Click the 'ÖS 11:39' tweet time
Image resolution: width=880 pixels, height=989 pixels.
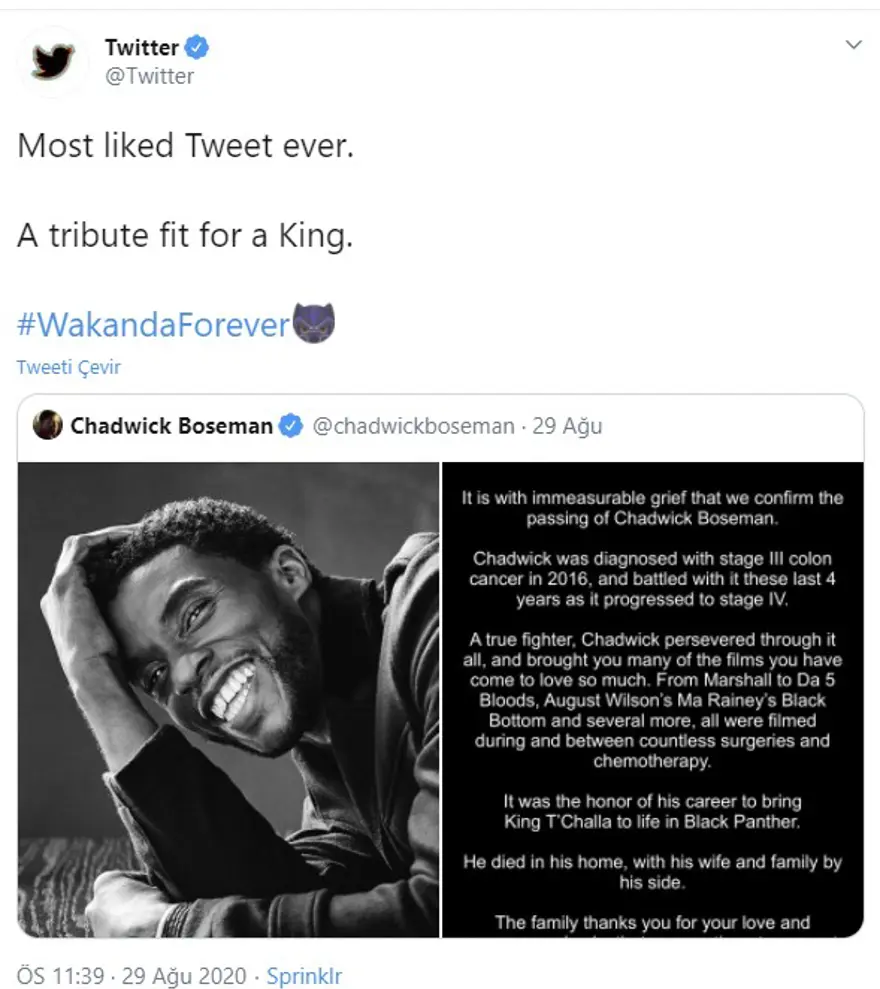[x=59, y=975]
